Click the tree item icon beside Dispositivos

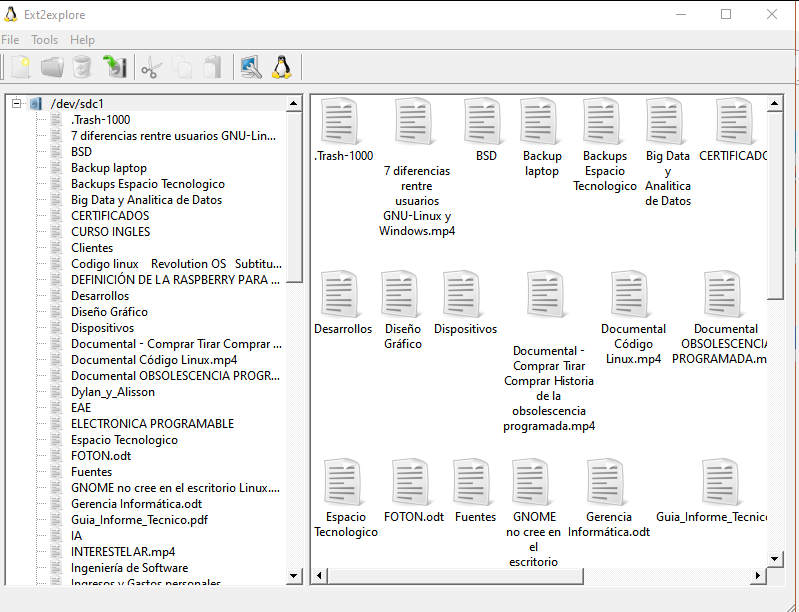coord(56,328)
